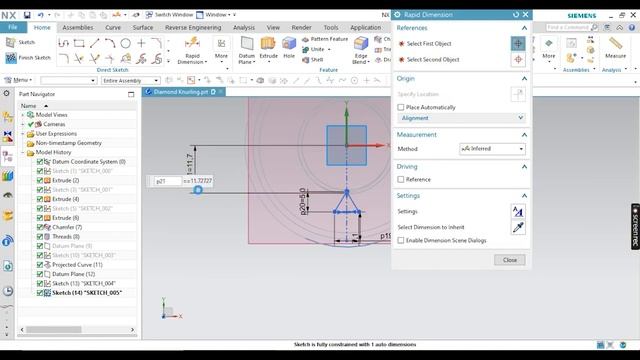Click the Unite command

coord(313,49)
